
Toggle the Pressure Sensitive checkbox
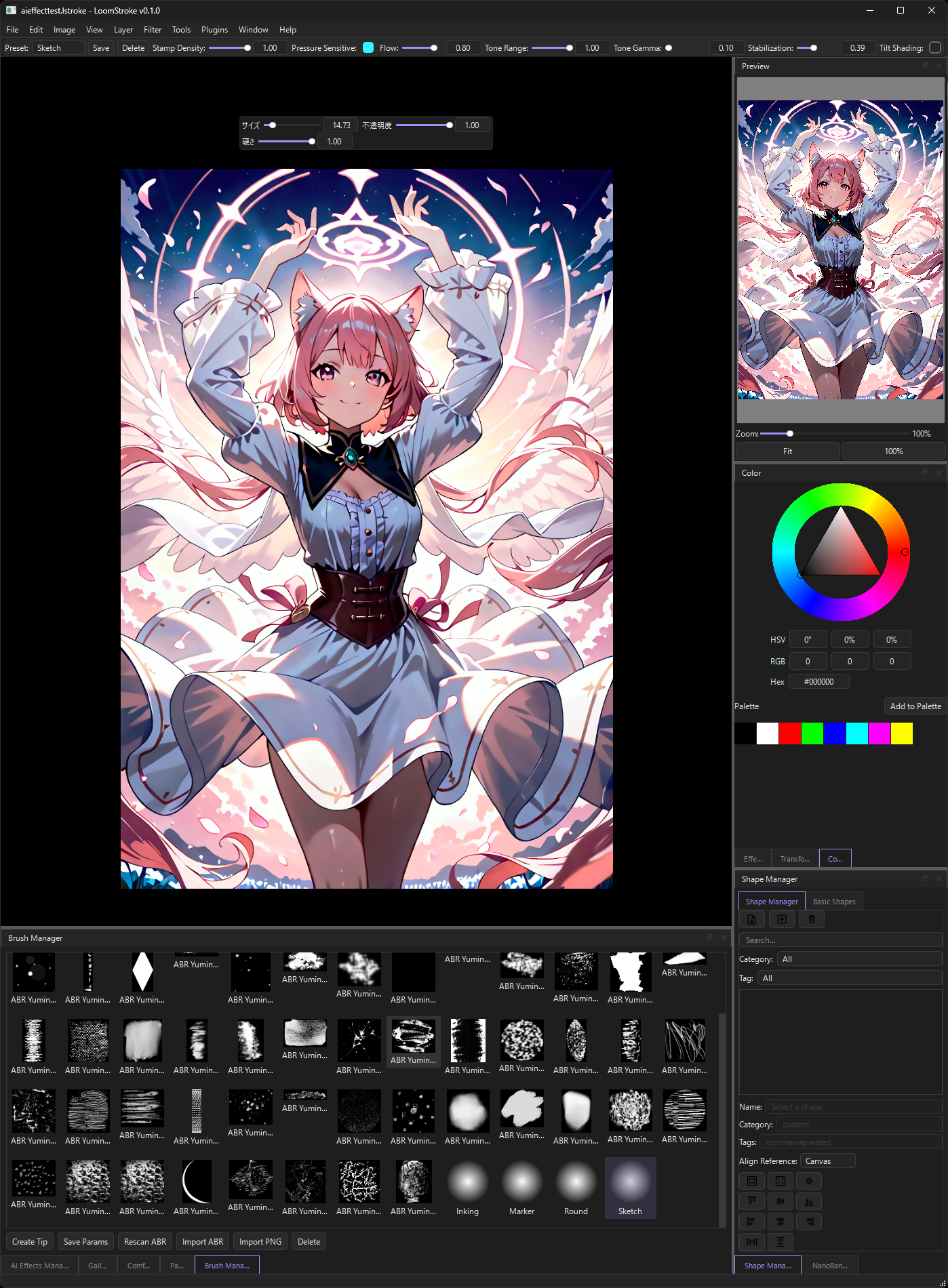coord(368,47)
